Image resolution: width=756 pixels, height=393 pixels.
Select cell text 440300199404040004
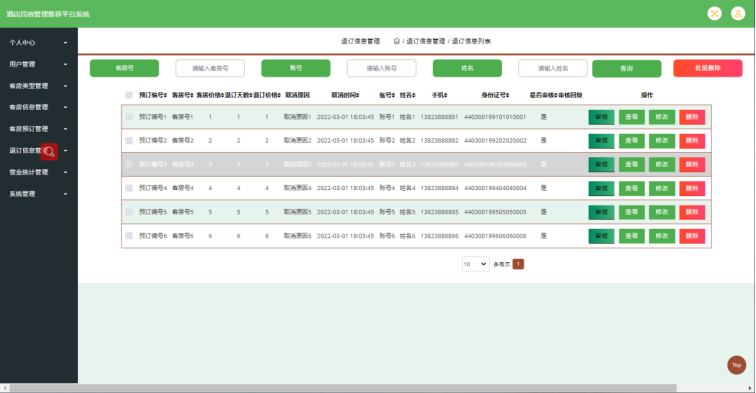(x=495, y=188)
